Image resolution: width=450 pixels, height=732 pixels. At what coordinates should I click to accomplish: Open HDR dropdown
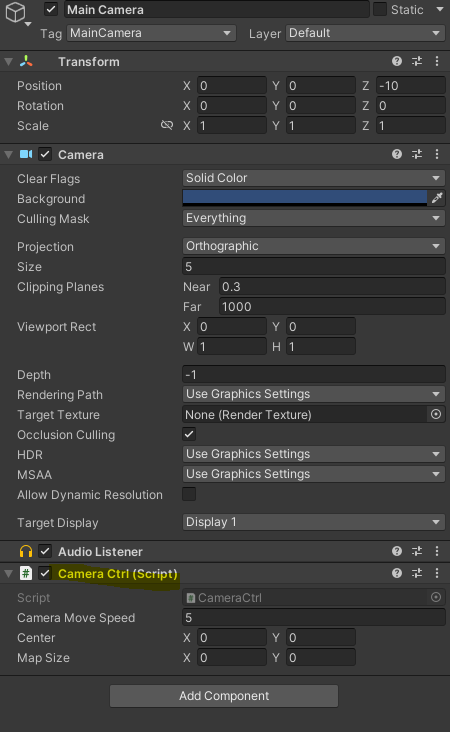click(313, 454)
